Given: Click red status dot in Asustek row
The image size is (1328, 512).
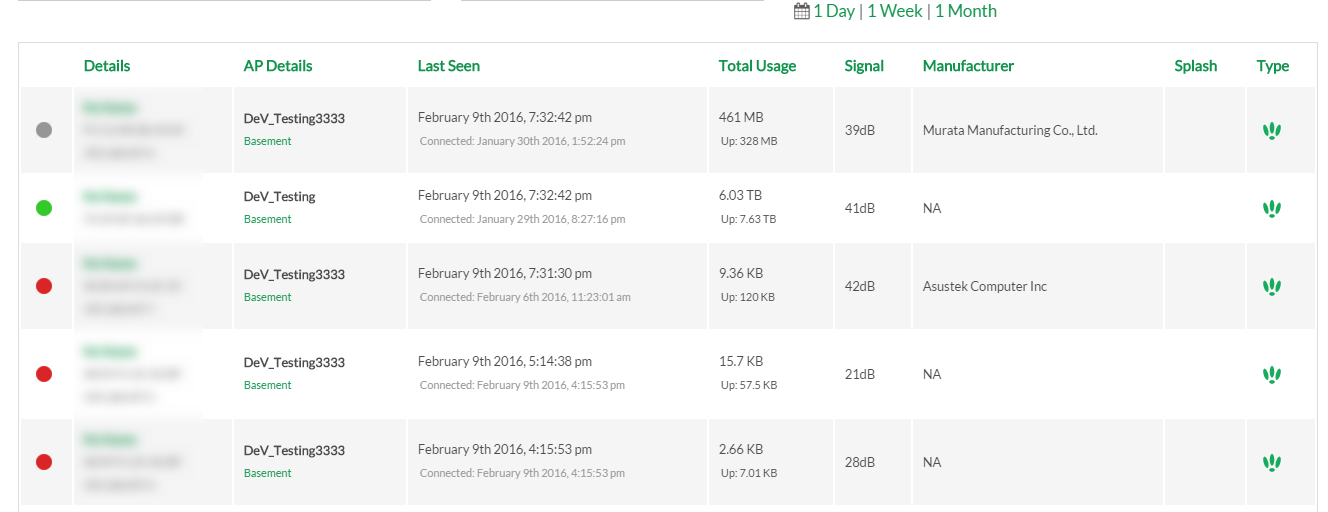Looking at the screenshot, I should click(44, 286).
